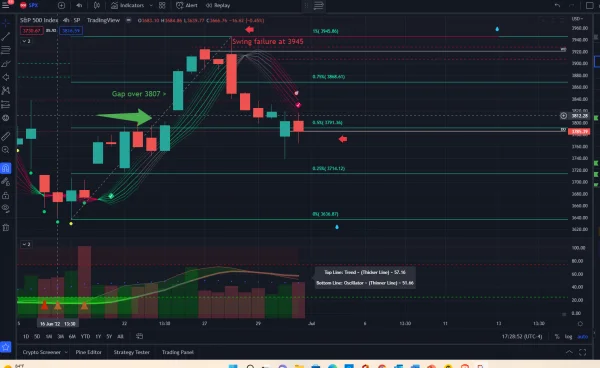Open the Alert creation dialog

pyautogui.click(x=187, y=5)
